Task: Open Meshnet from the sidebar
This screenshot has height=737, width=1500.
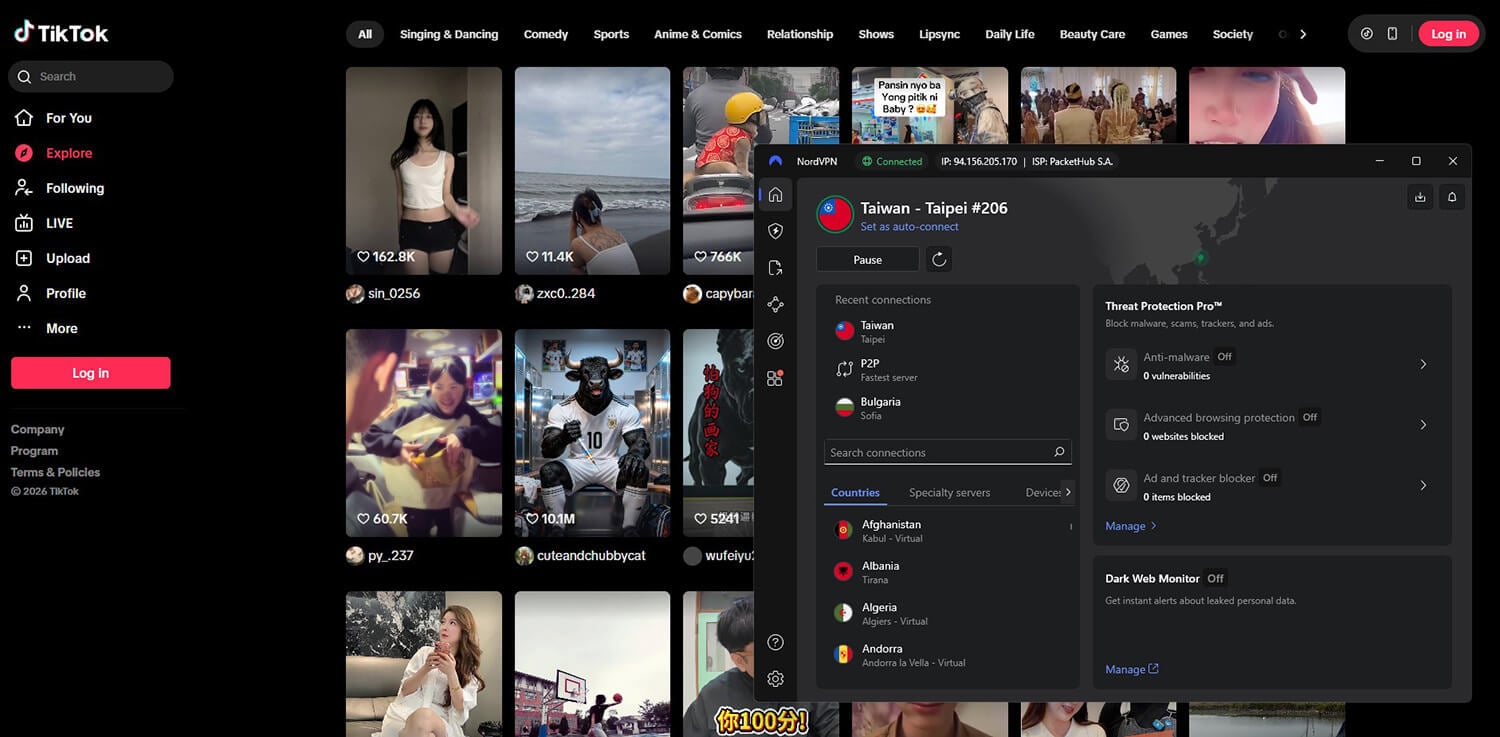Action: (x=775, y=304)
